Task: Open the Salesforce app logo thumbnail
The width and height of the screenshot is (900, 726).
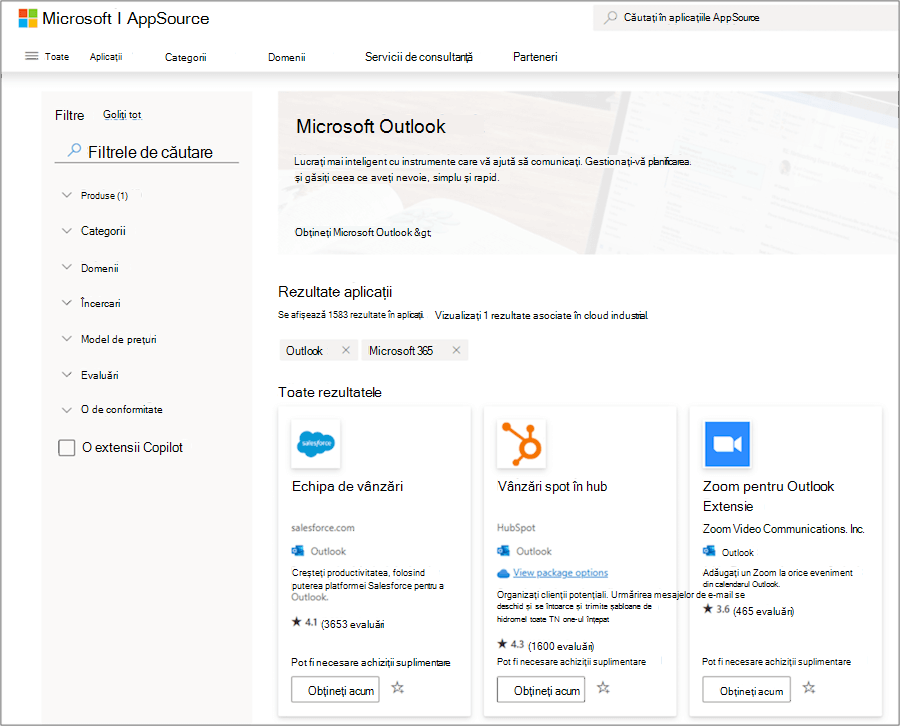Action: pos(316,444)
